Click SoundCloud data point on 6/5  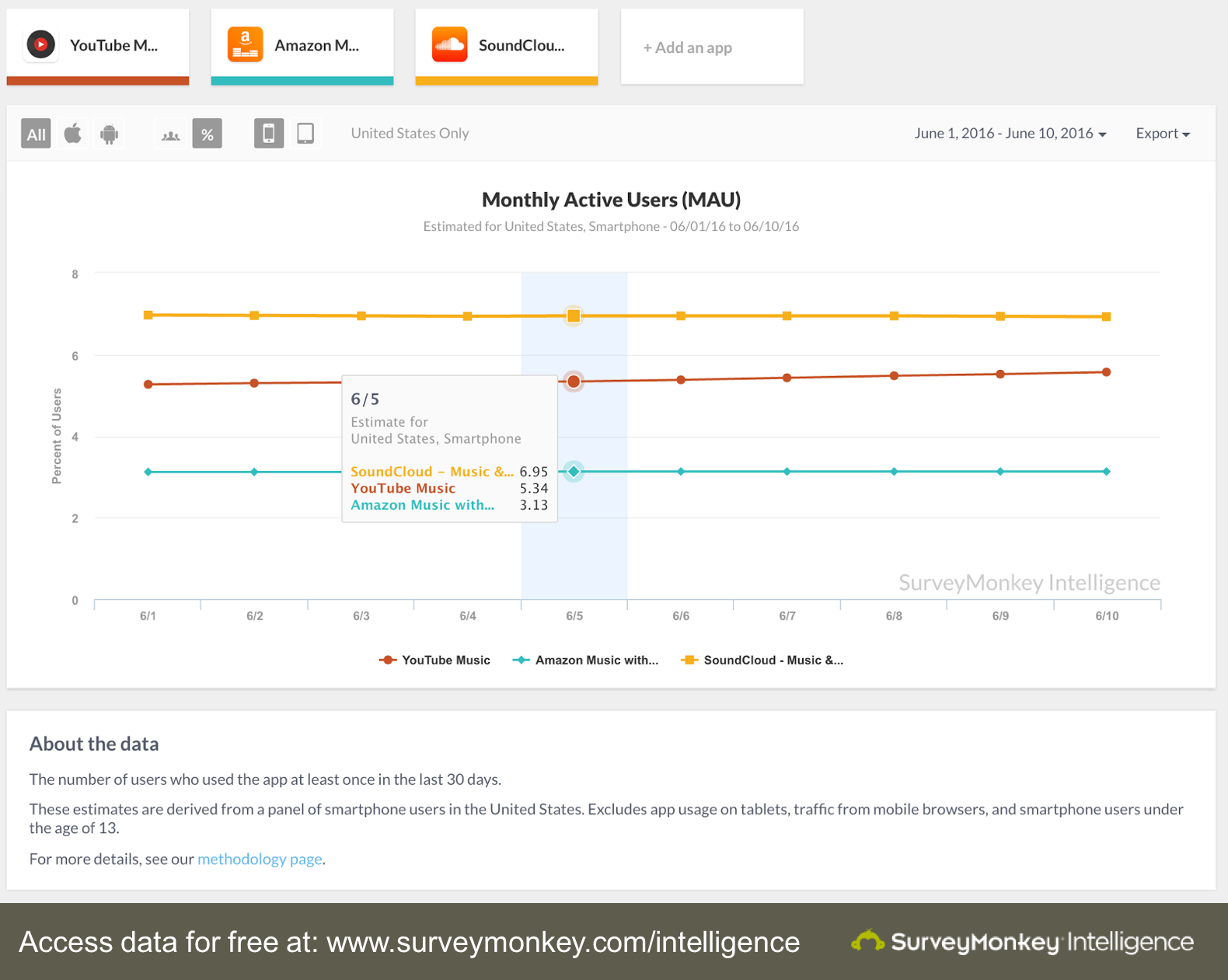(x=574, y=316)
